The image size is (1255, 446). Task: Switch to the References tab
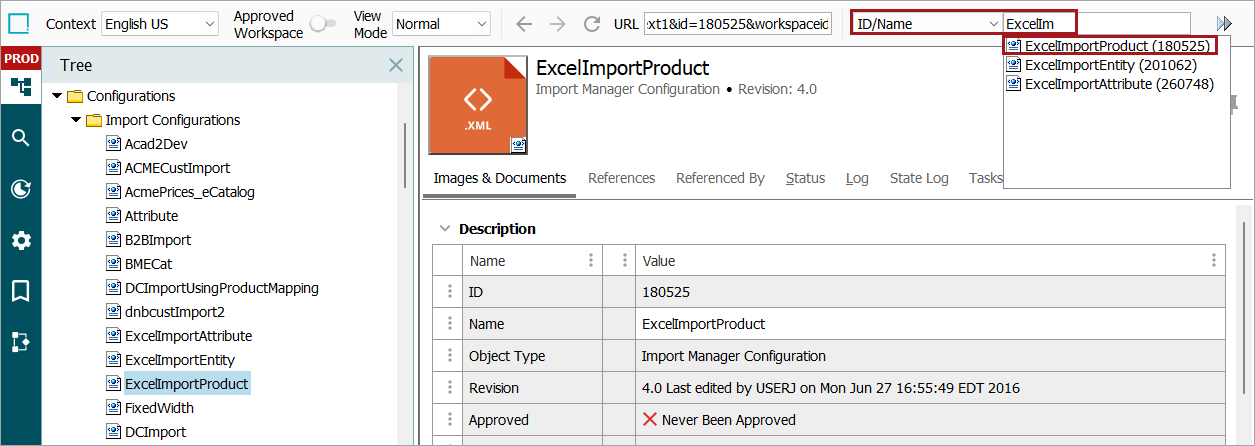[x=621, y=178]
